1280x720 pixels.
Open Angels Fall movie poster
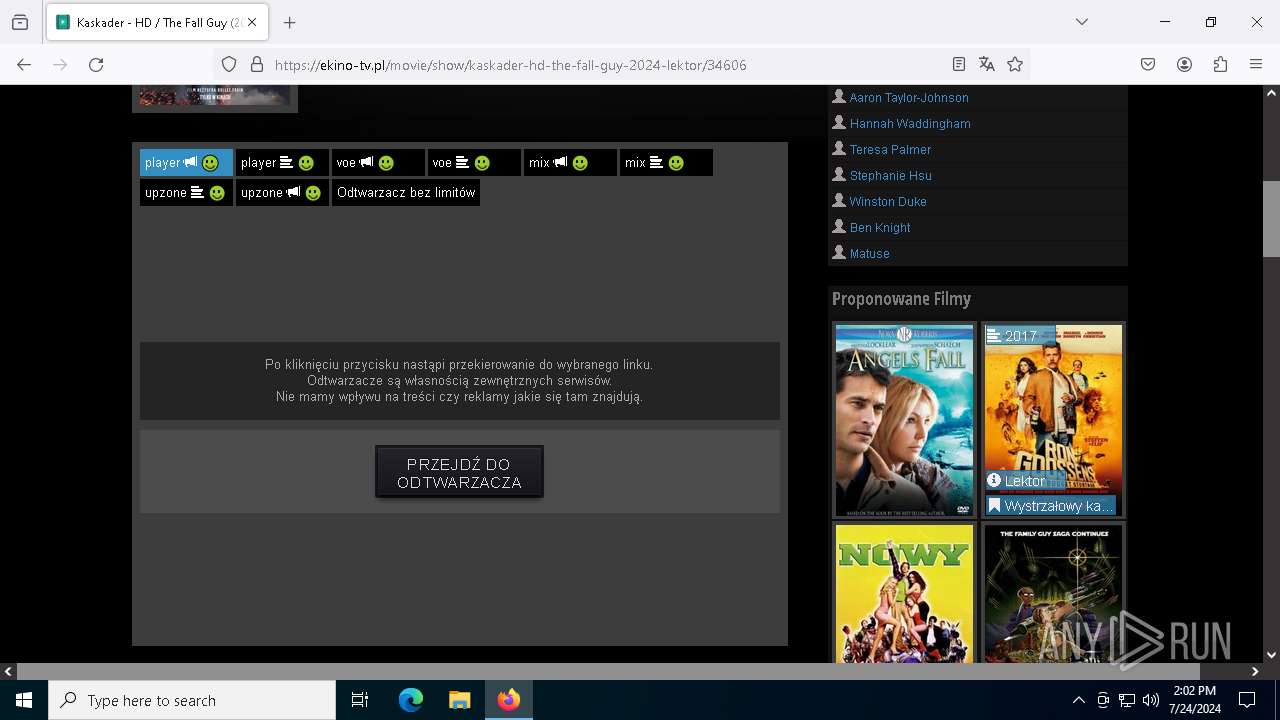coord(904,420)
